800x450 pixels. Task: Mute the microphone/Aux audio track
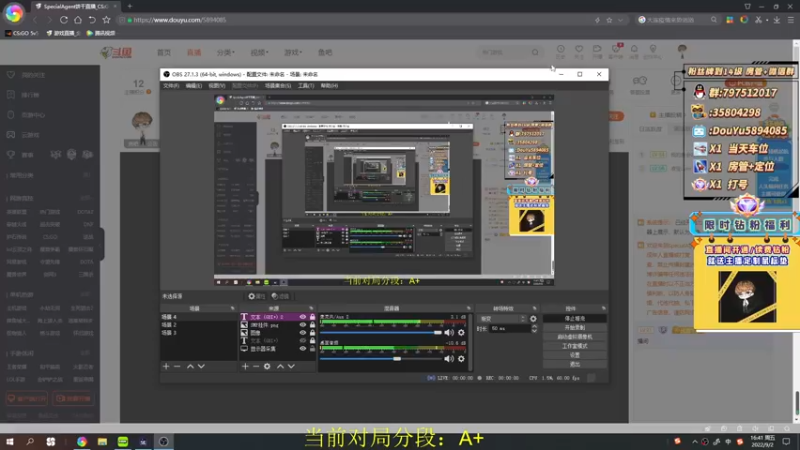pos(449,333)
